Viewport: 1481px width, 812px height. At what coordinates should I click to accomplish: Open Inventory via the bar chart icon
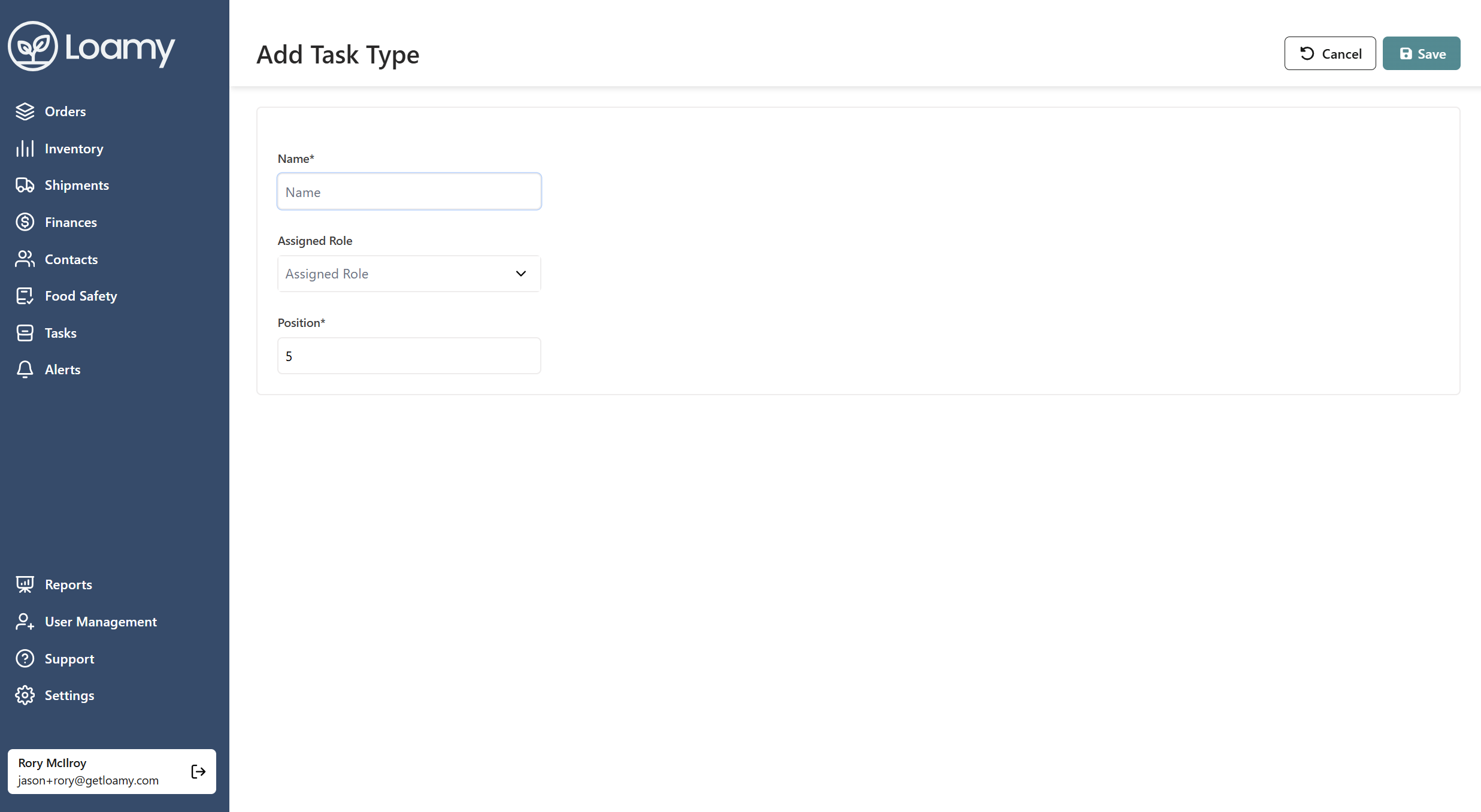(x=25, y=148)
